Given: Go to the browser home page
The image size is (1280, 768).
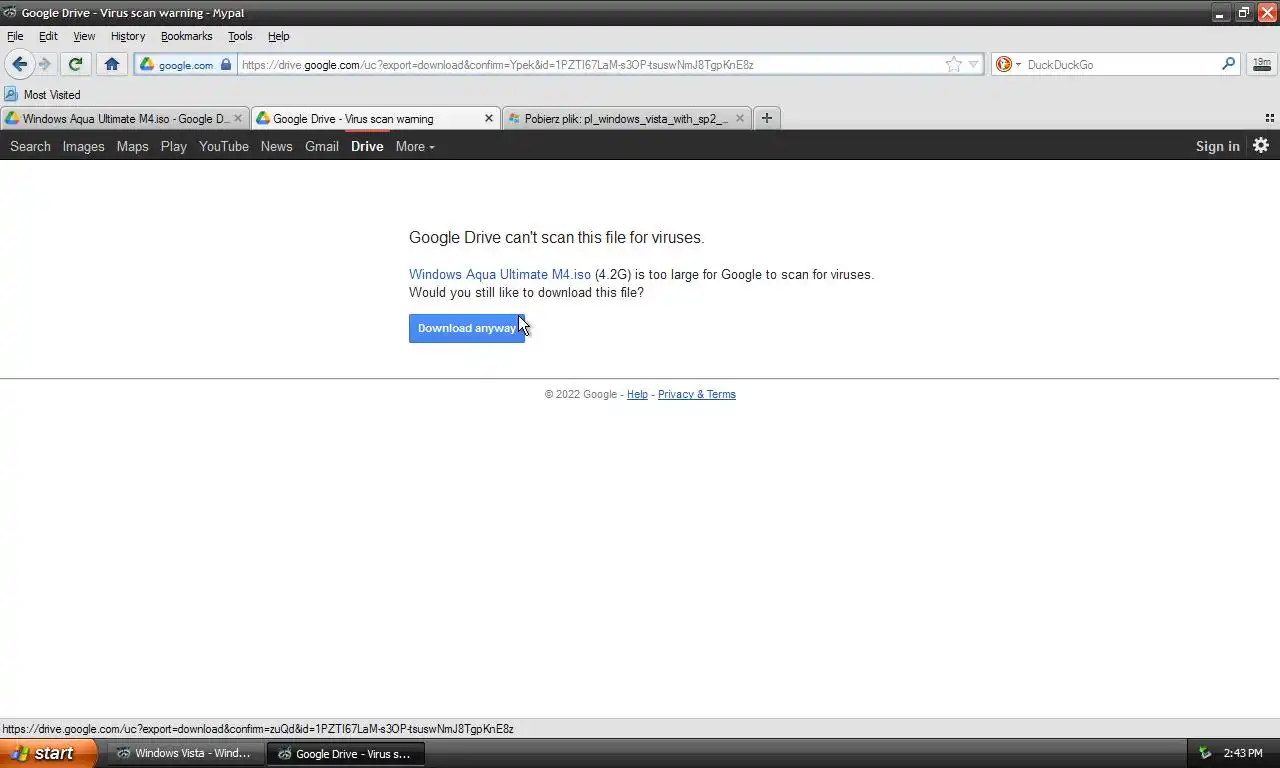Looking at the screenshot, I should (x=112, y=64).
